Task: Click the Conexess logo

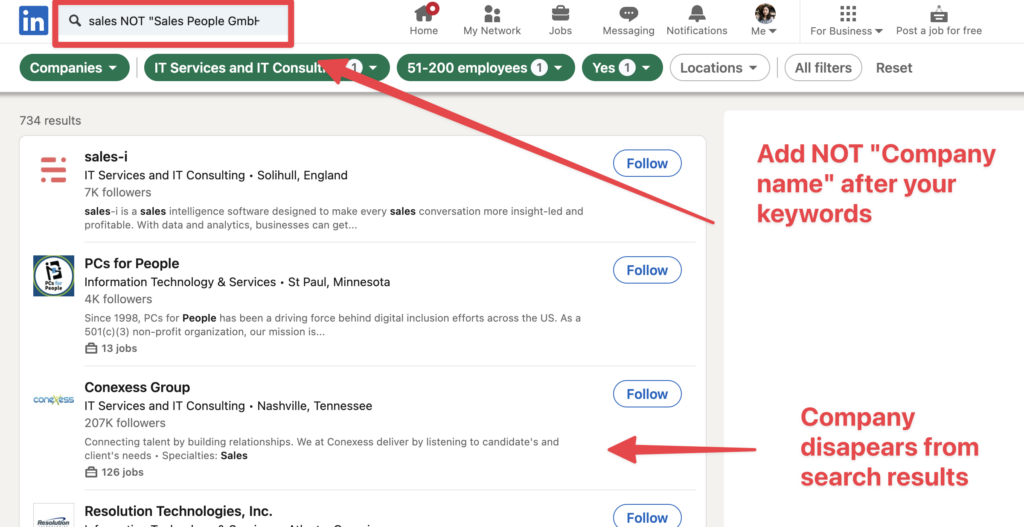Action: coord(54,400)
